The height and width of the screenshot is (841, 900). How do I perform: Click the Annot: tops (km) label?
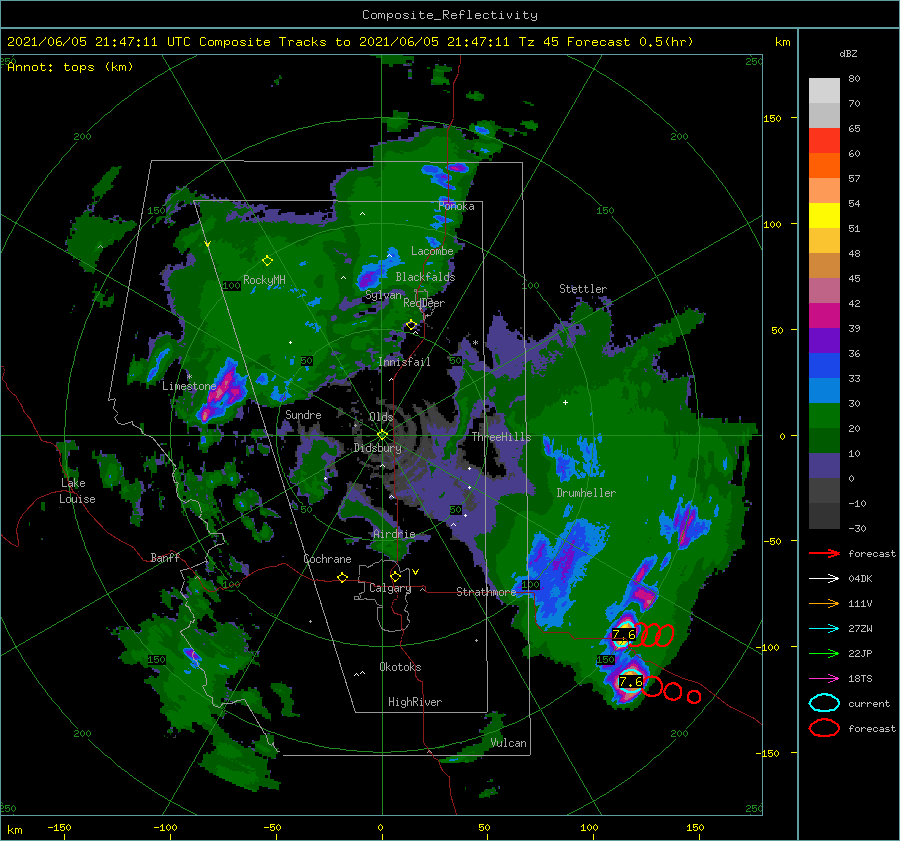point(70,67)
